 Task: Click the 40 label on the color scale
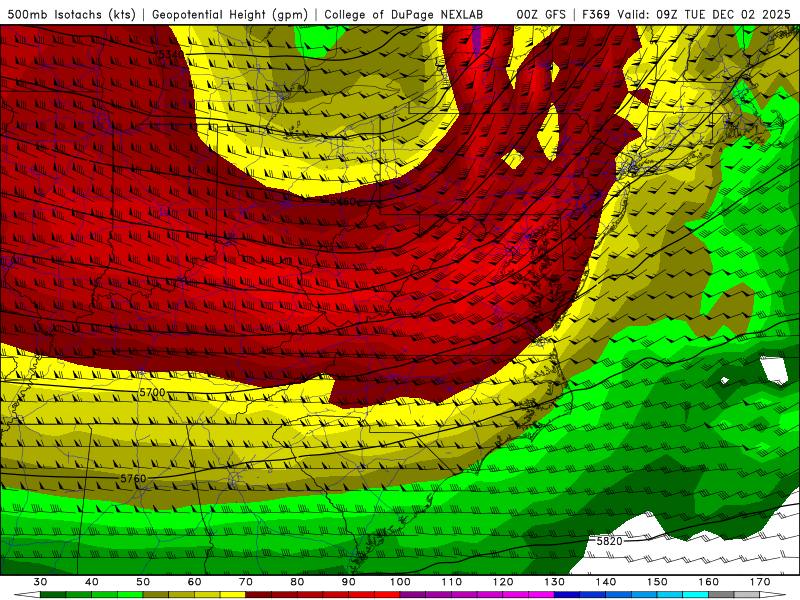pyautogui.click(x=92, y=582)
